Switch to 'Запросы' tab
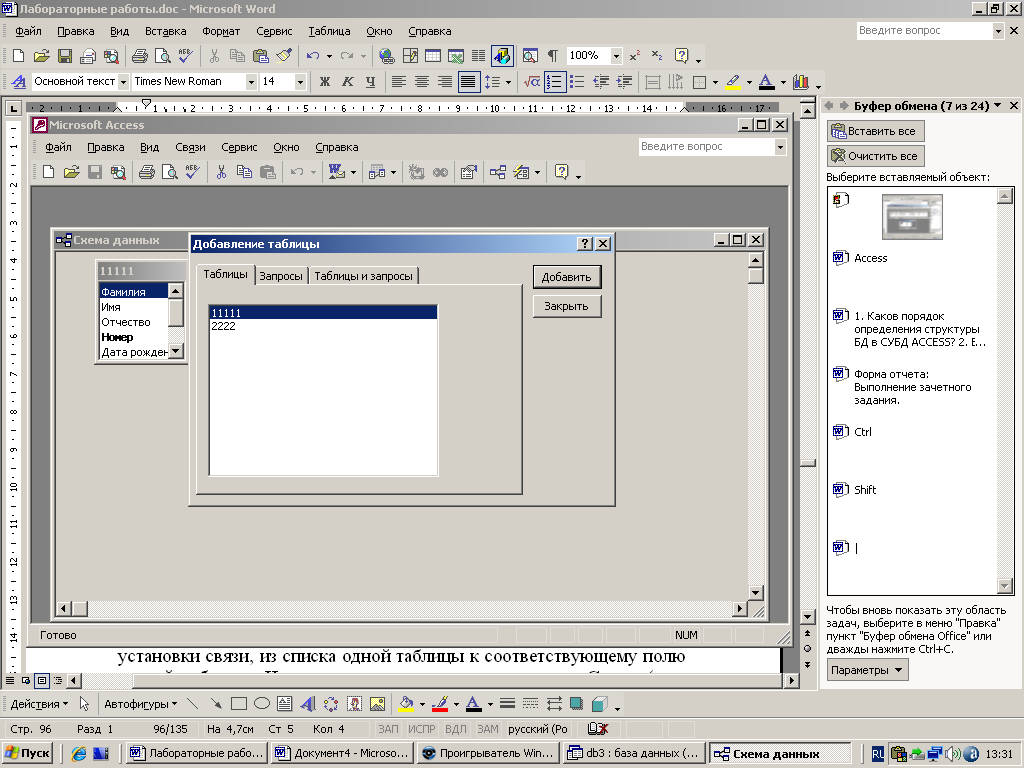The image size is (1024, 768). [x=281, y=276]
